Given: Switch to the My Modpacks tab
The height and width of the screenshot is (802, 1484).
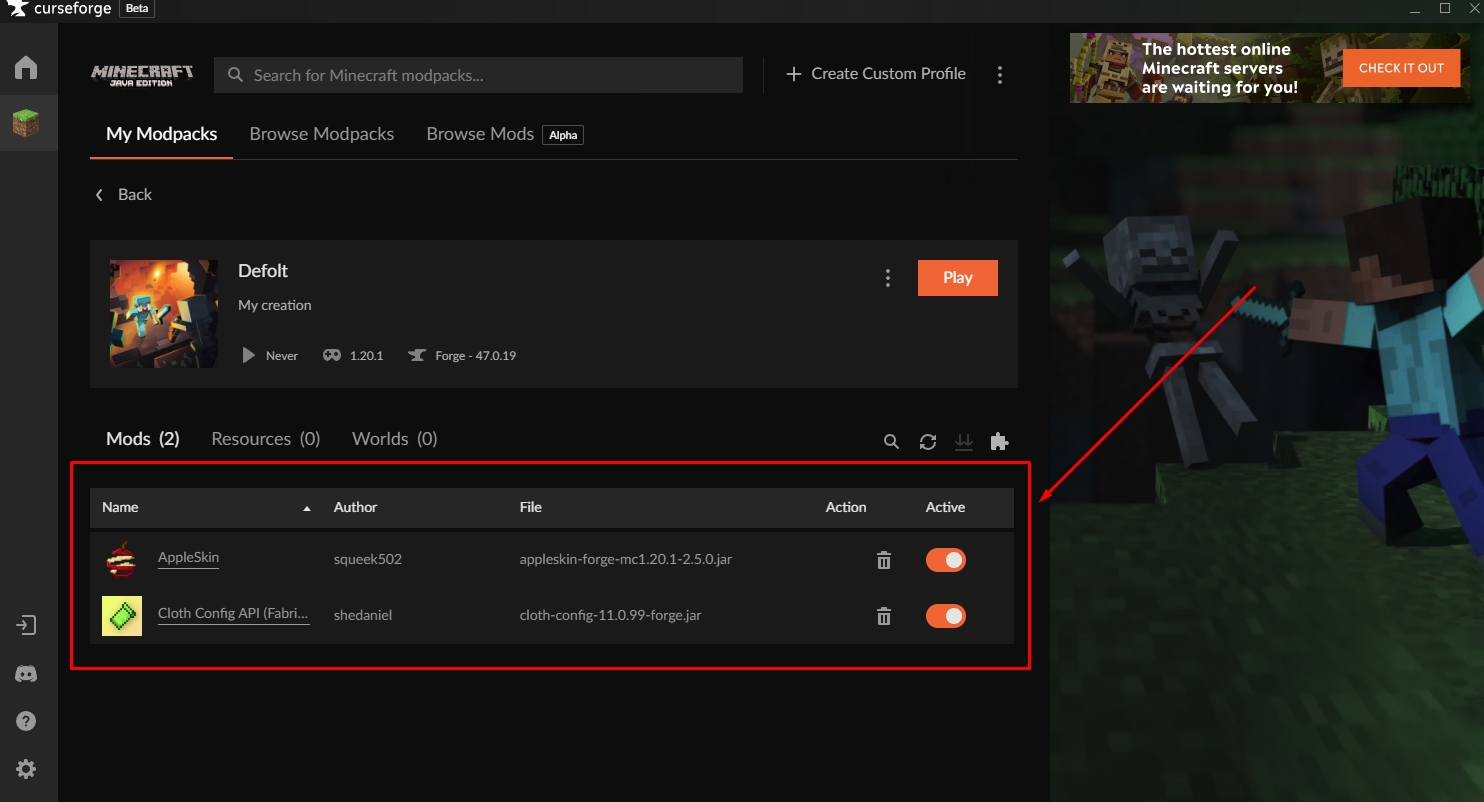Looking at the screenshot, I should coord(162,134).
